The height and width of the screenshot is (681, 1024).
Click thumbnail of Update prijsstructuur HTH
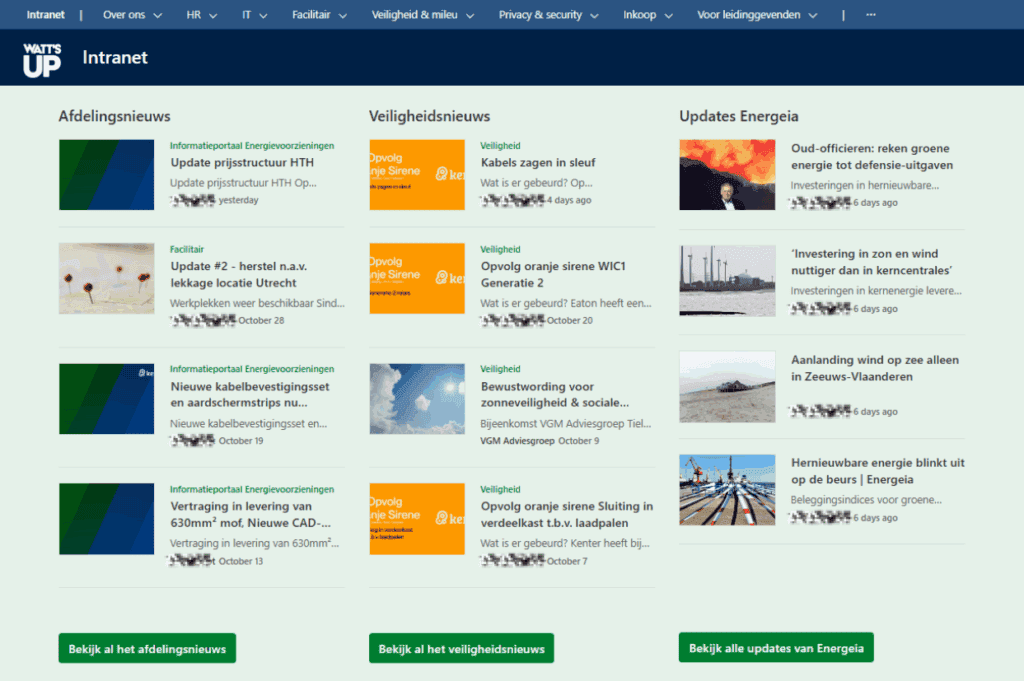click(106, 174)
